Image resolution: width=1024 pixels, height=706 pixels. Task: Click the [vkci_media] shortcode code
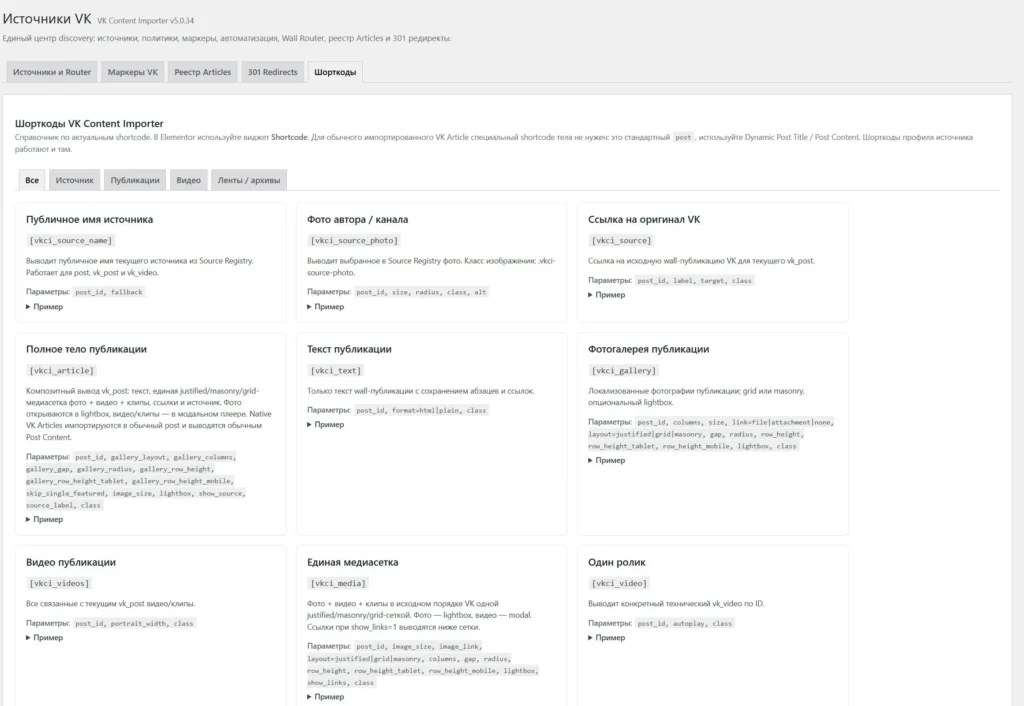point(338,583)
